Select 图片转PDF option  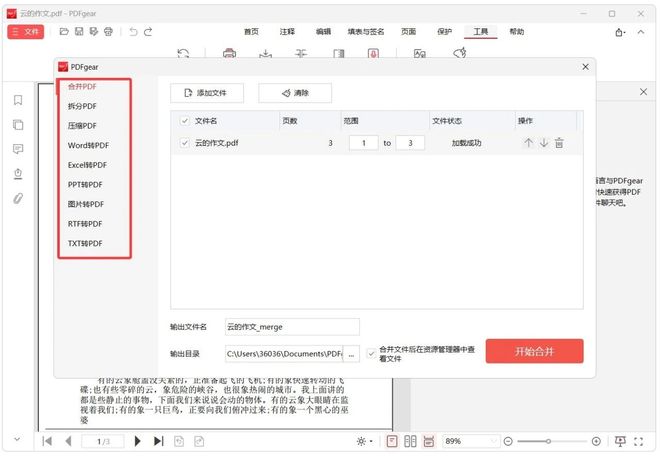(x=86, y=204)
